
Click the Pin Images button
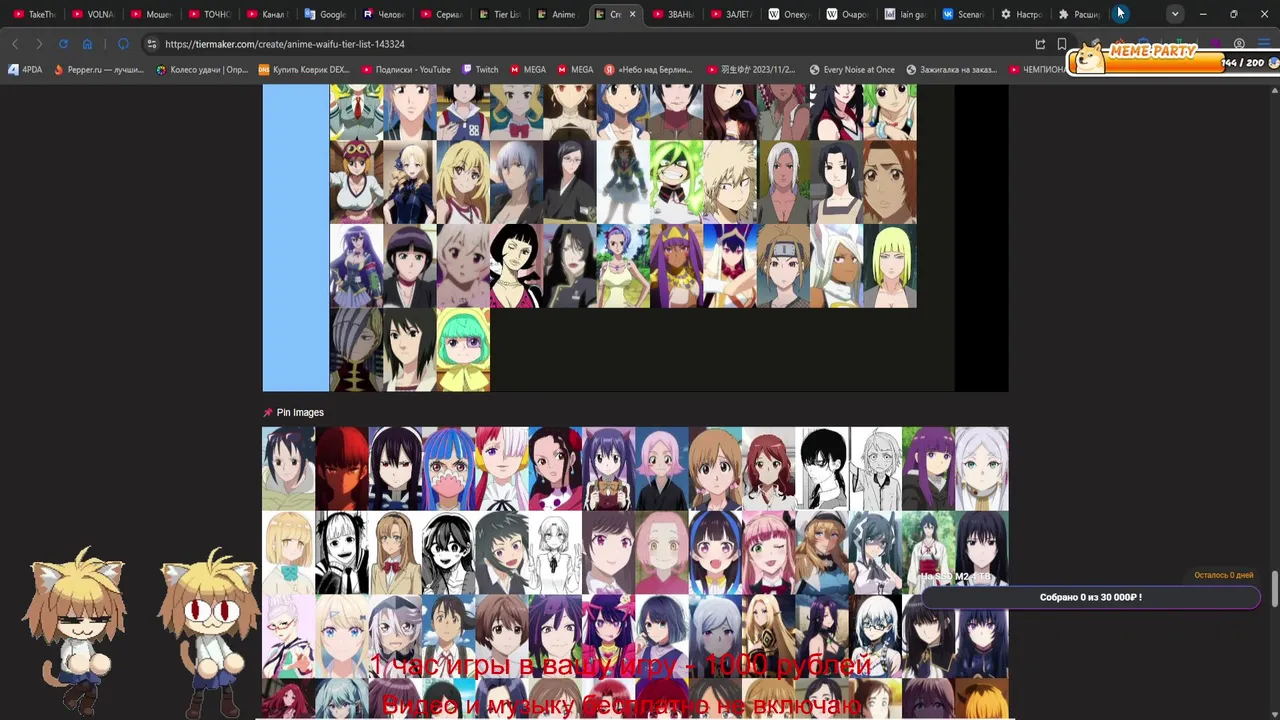tap(293, 412)
